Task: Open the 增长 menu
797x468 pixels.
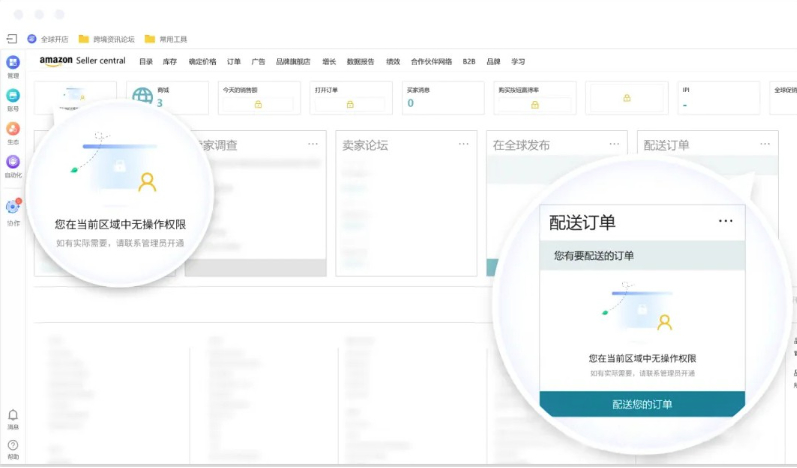Action: point(329,61)
